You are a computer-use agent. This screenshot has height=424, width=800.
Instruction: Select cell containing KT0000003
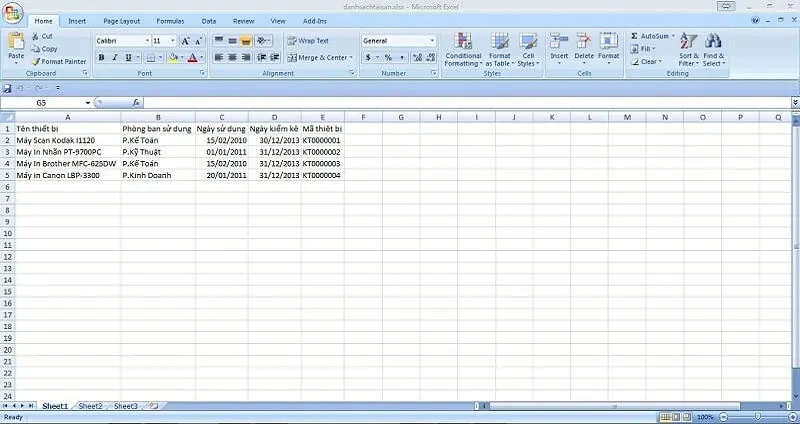tap(322, 163)
